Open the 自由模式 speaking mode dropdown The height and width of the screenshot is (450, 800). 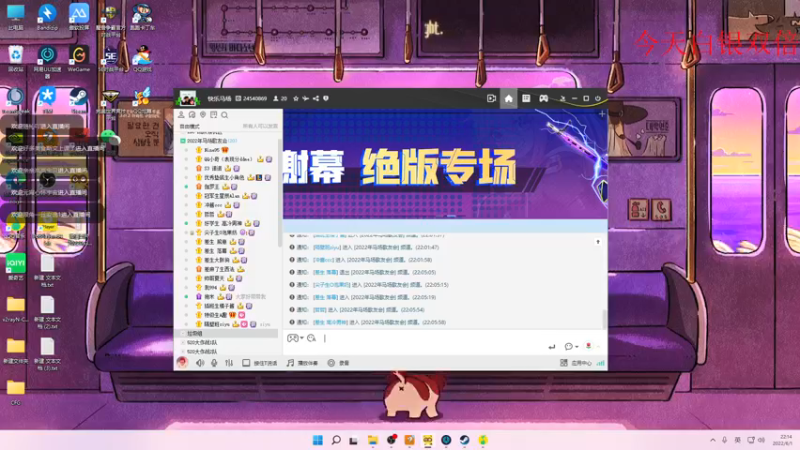190,127
